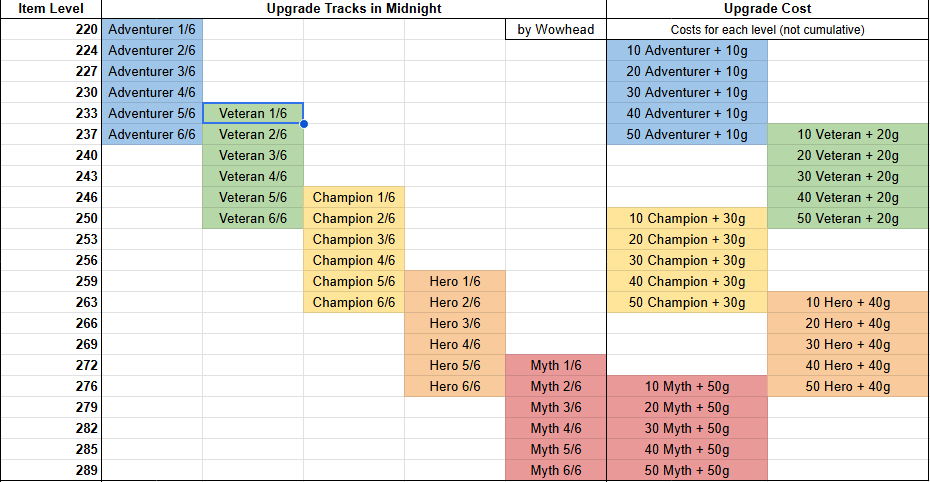Screen dimensions: 930x482
Task: Click the blue fill handle on Veteran 1/6
Action: point(303,124)
